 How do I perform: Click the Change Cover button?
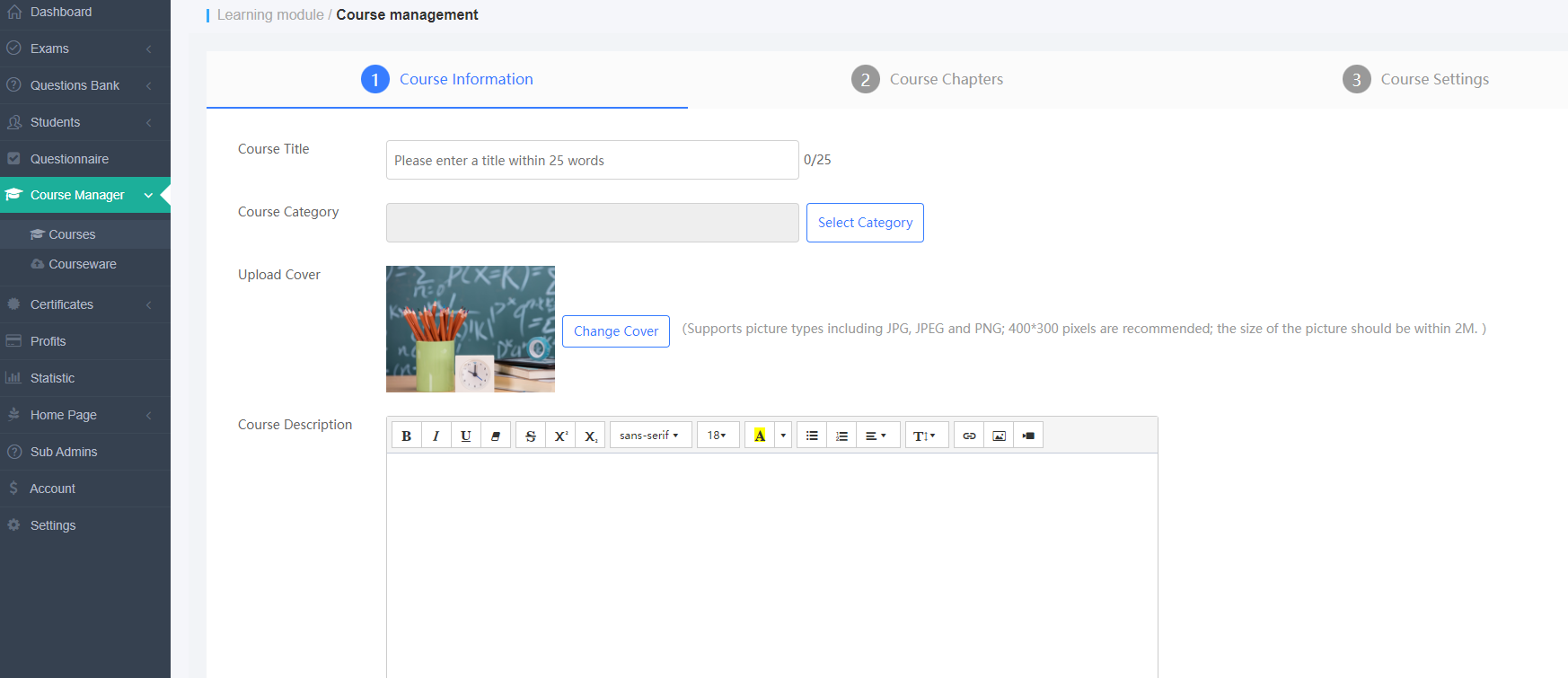coord(616,331)
